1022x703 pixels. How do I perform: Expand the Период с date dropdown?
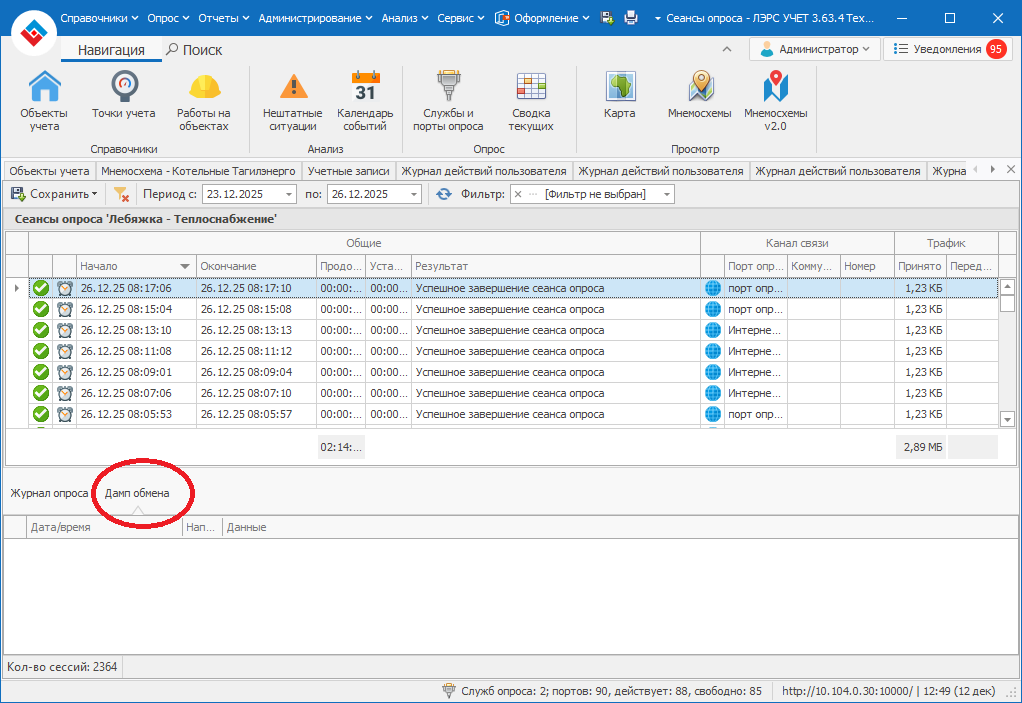point(289,194)
